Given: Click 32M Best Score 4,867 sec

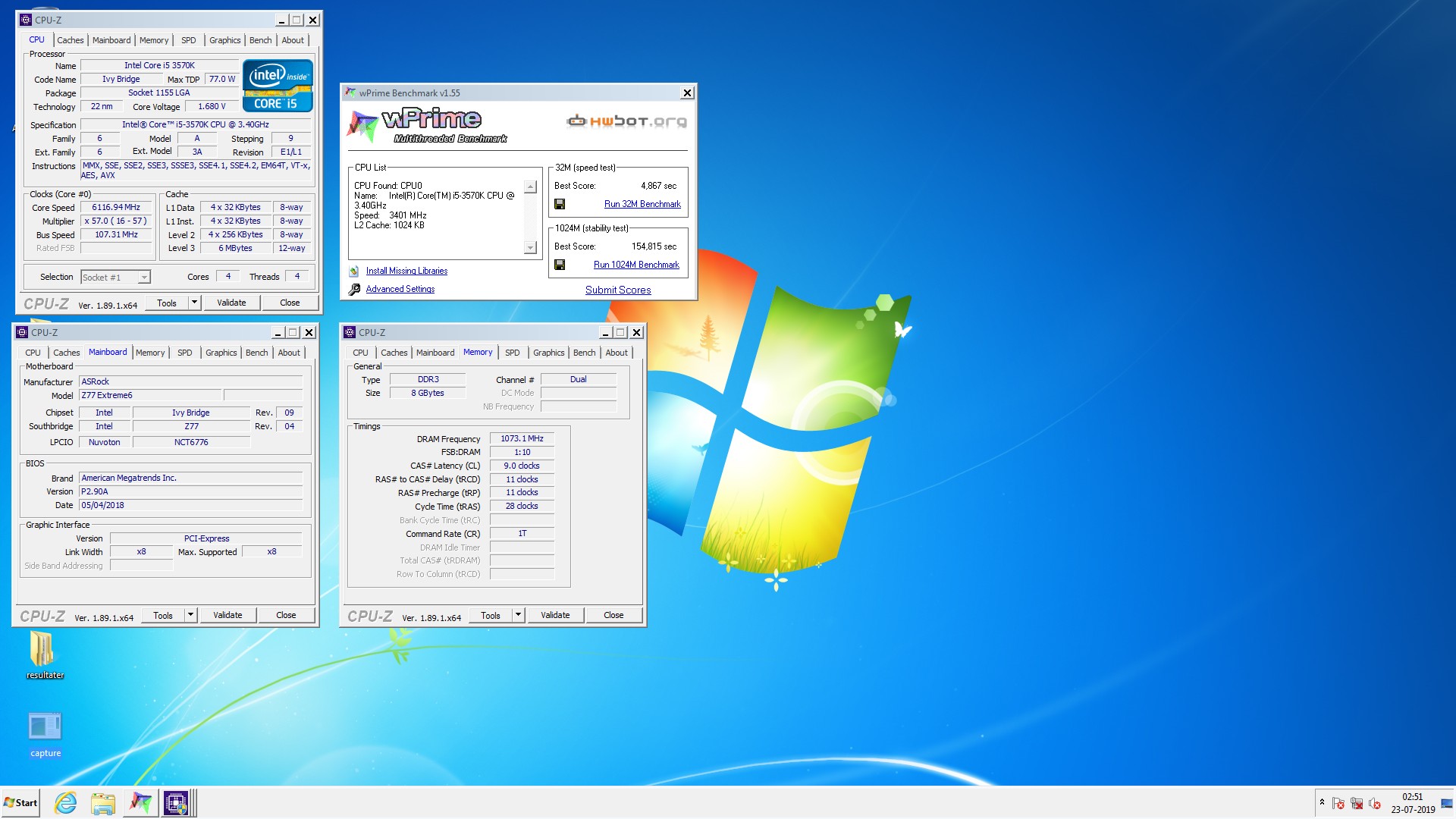Looking at the screenshot, I should tap(658, 186).
